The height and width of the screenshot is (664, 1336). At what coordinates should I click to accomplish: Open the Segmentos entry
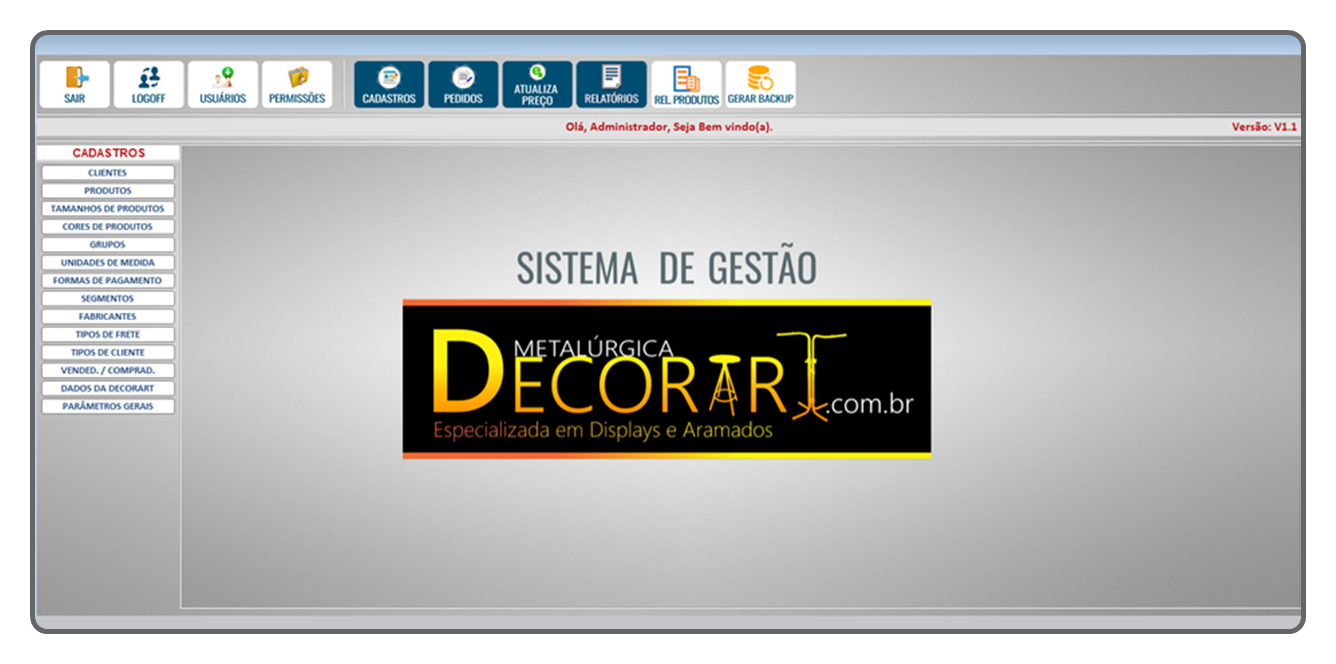[108, 299]
